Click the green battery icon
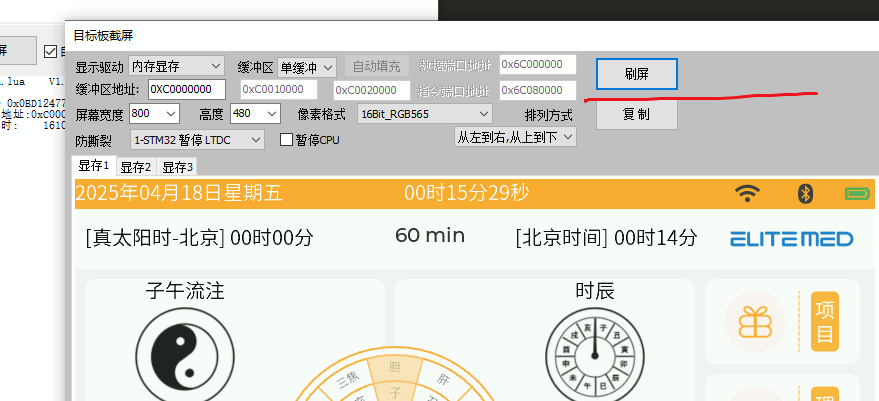Screen dimensions: 879x401 [x=857, y=193]
